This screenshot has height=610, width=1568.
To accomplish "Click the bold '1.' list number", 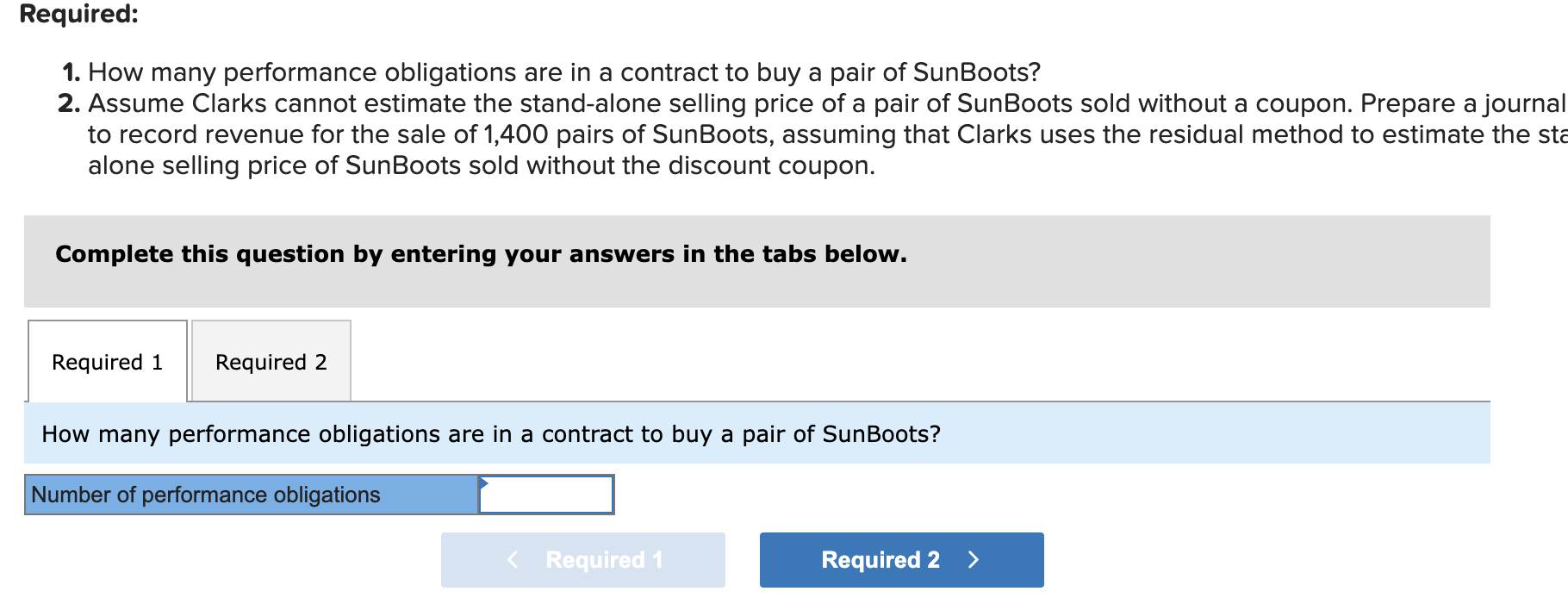I will pyautogui.click(x=71, y=72).
